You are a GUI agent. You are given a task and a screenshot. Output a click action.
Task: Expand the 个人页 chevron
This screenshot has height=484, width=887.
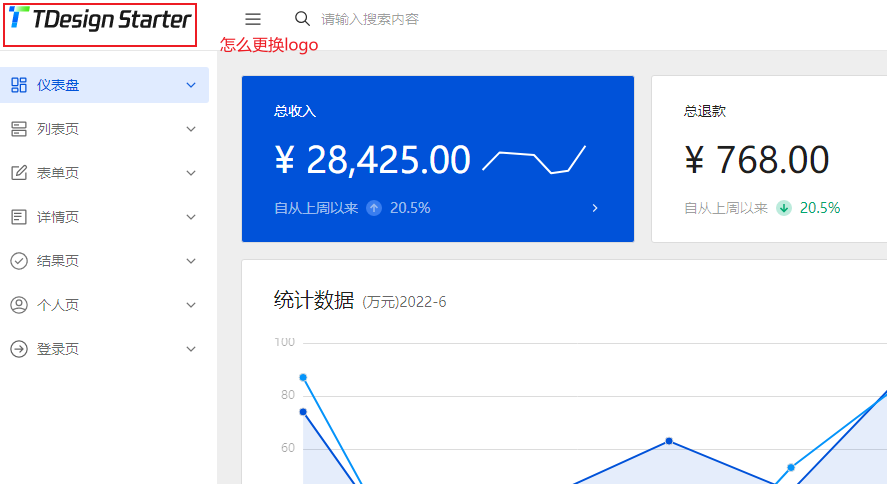click(191, 305)
